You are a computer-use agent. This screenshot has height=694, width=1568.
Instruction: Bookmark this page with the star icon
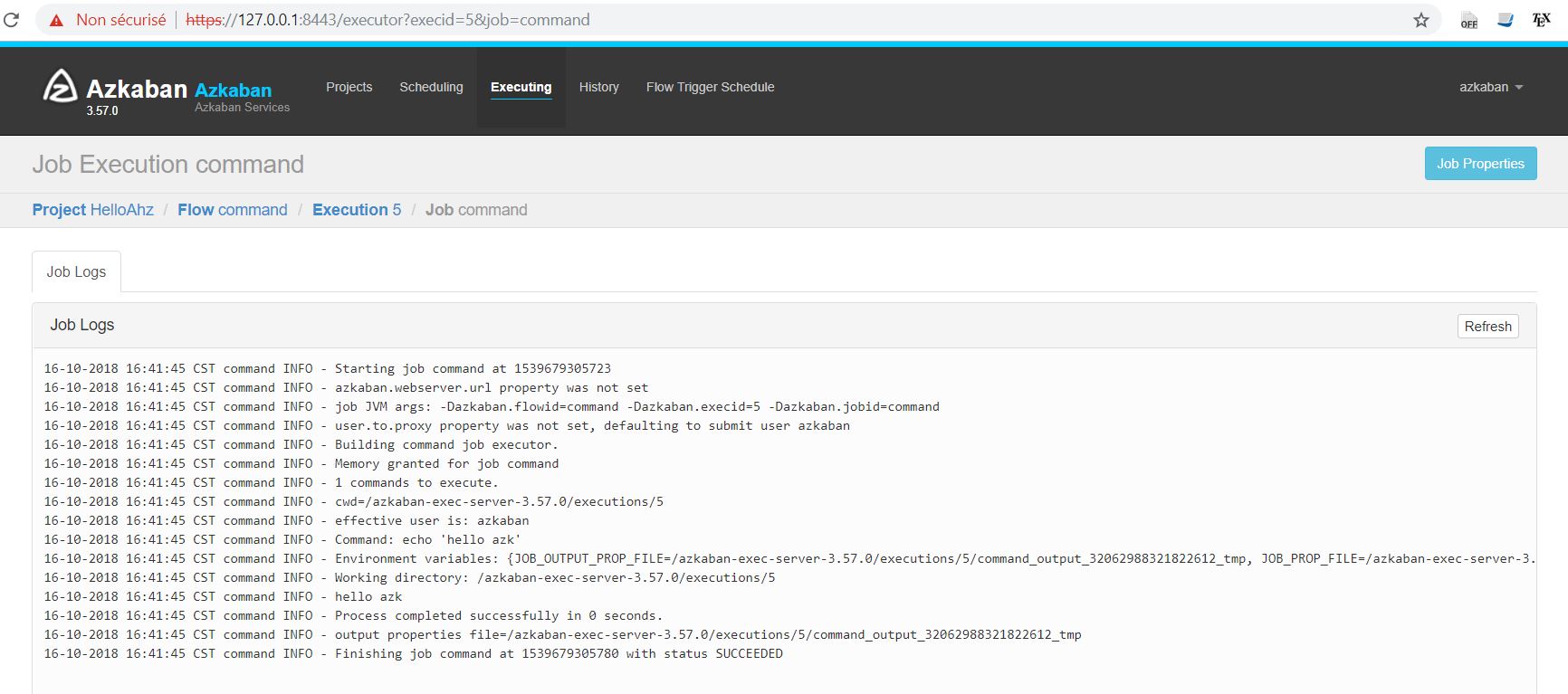pyautogui.click(x=1421, y=20)
